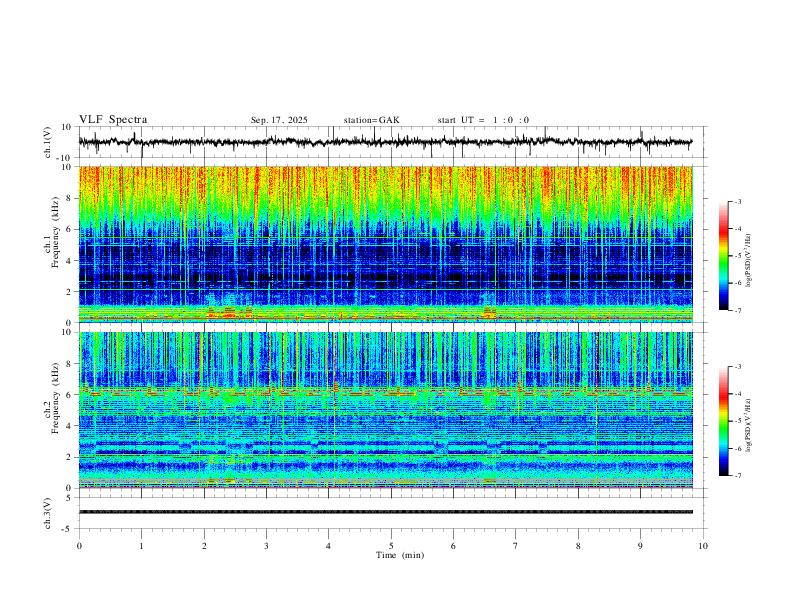792x612 pixels.
Task: Click the 'Time (min)' axis label
Action: 400,555
